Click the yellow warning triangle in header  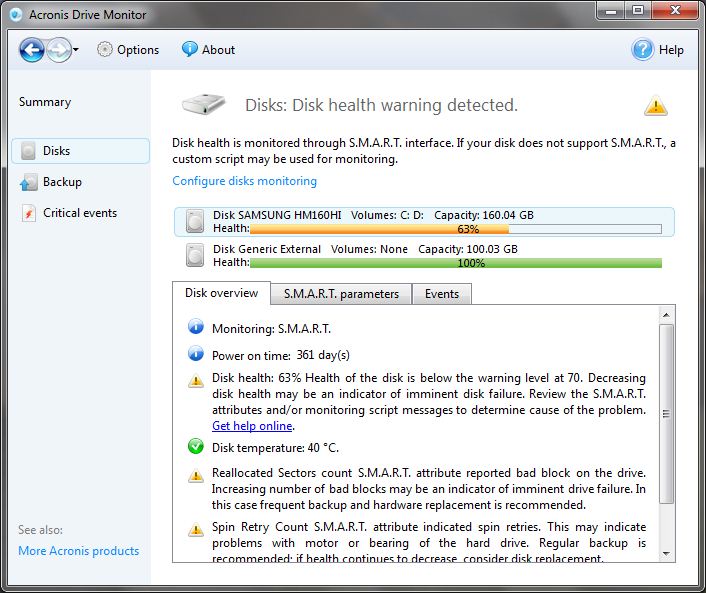pyautogui.click(x=656, y=106)
